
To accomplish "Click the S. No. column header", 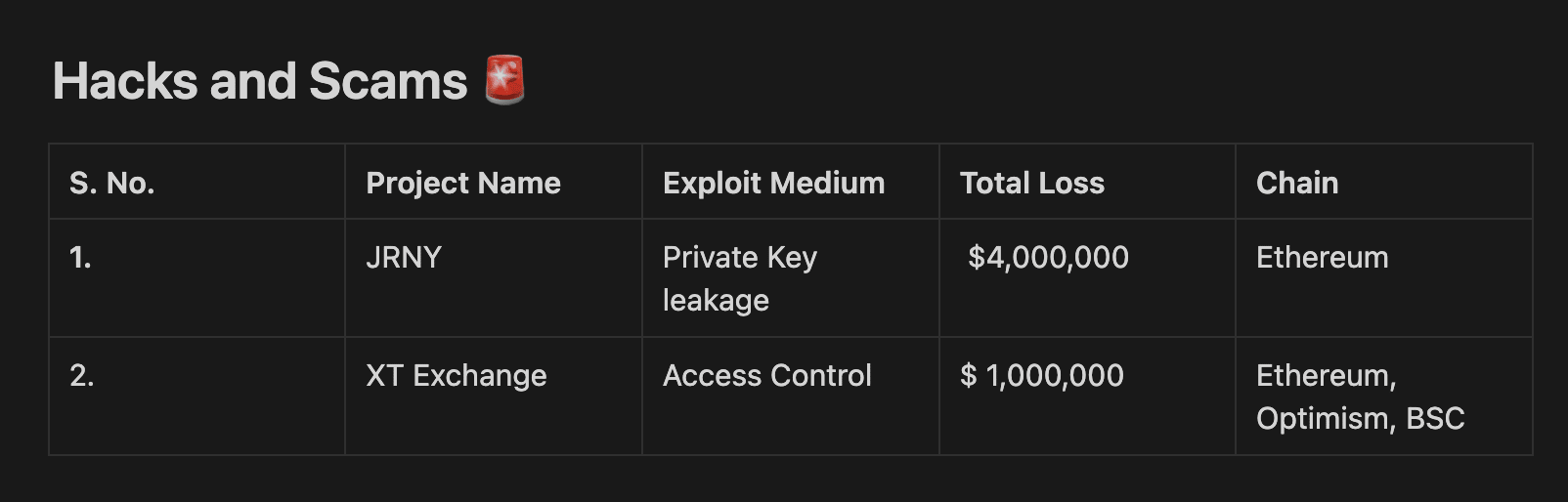I will pos(196,182).
